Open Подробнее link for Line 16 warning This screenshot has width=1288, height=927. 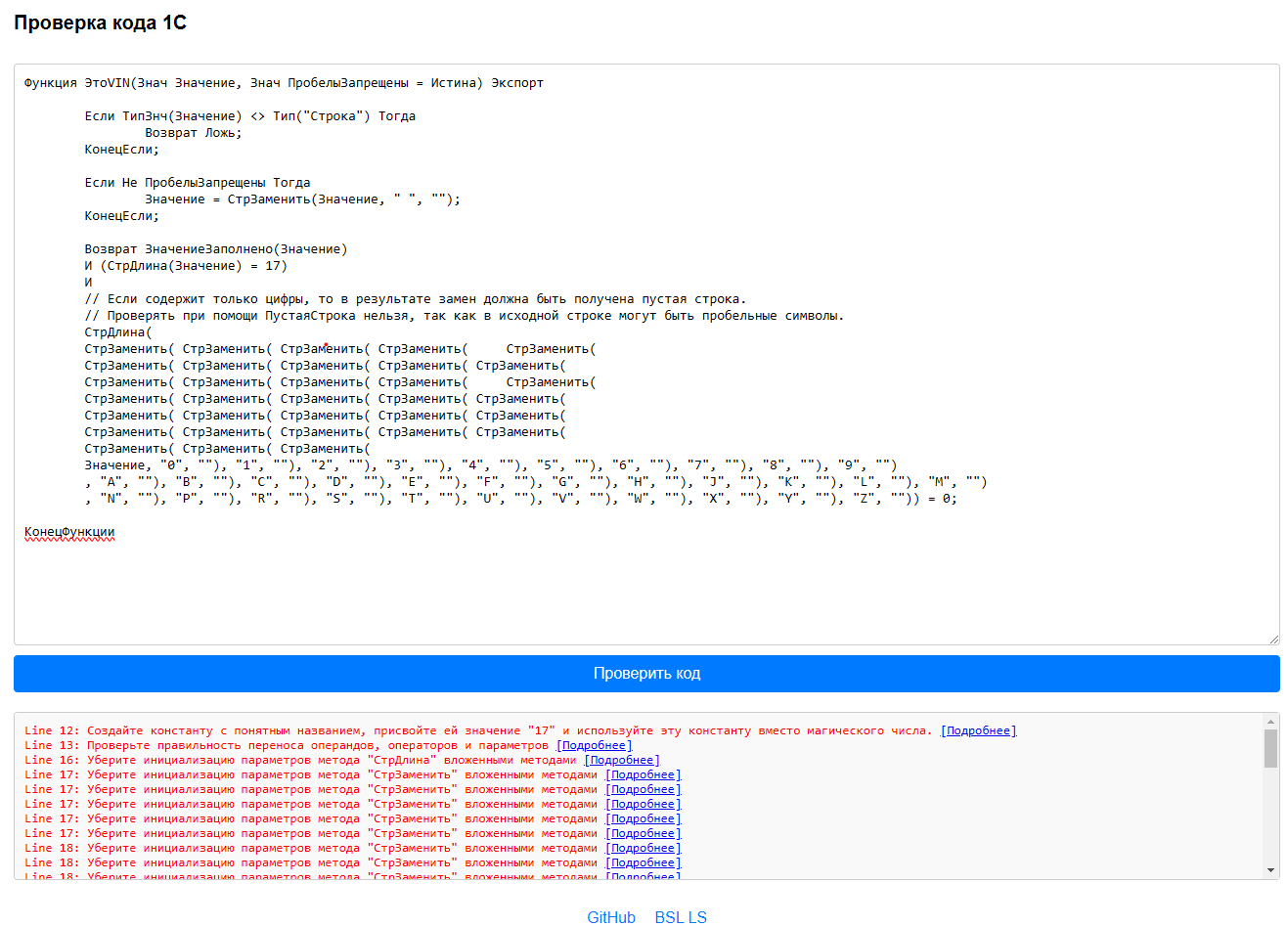622,760
